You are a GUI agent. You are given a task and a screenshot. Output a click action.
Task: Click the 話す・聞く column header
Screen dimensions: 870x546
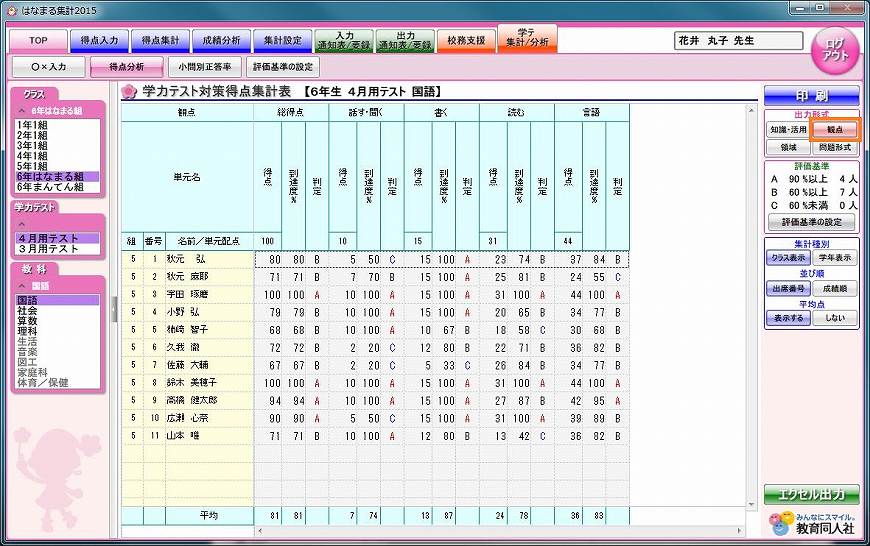click(x=366, y=112)
